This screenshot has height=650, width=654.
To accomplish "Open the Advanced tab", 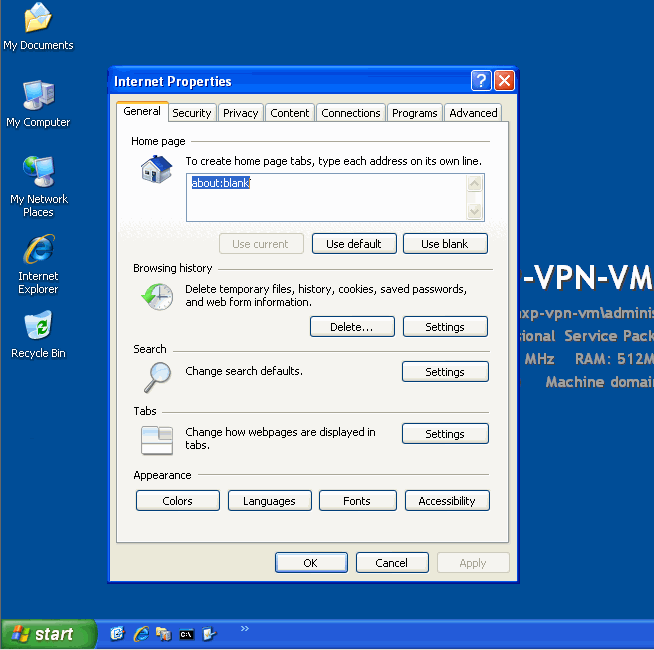I will [x=473, y=113].
